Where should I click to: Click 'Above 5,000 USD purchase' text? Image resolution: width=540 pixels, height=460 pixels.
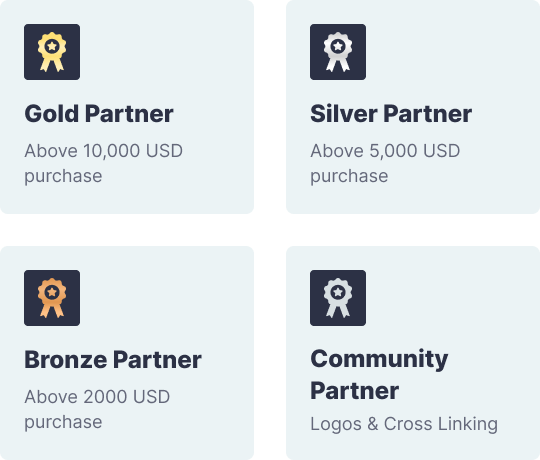(x=385, y=164)
